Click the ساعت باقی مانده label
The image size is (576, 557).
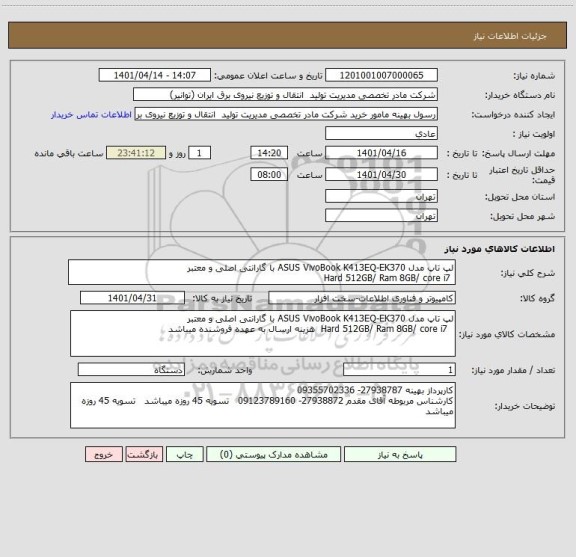click(x=69, y=153)
